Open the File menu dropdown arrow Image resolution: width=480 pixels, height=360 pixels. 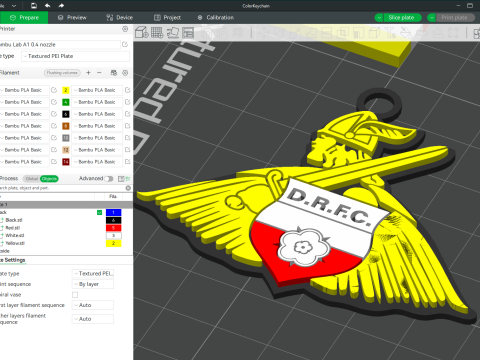[x=14, y=6]
